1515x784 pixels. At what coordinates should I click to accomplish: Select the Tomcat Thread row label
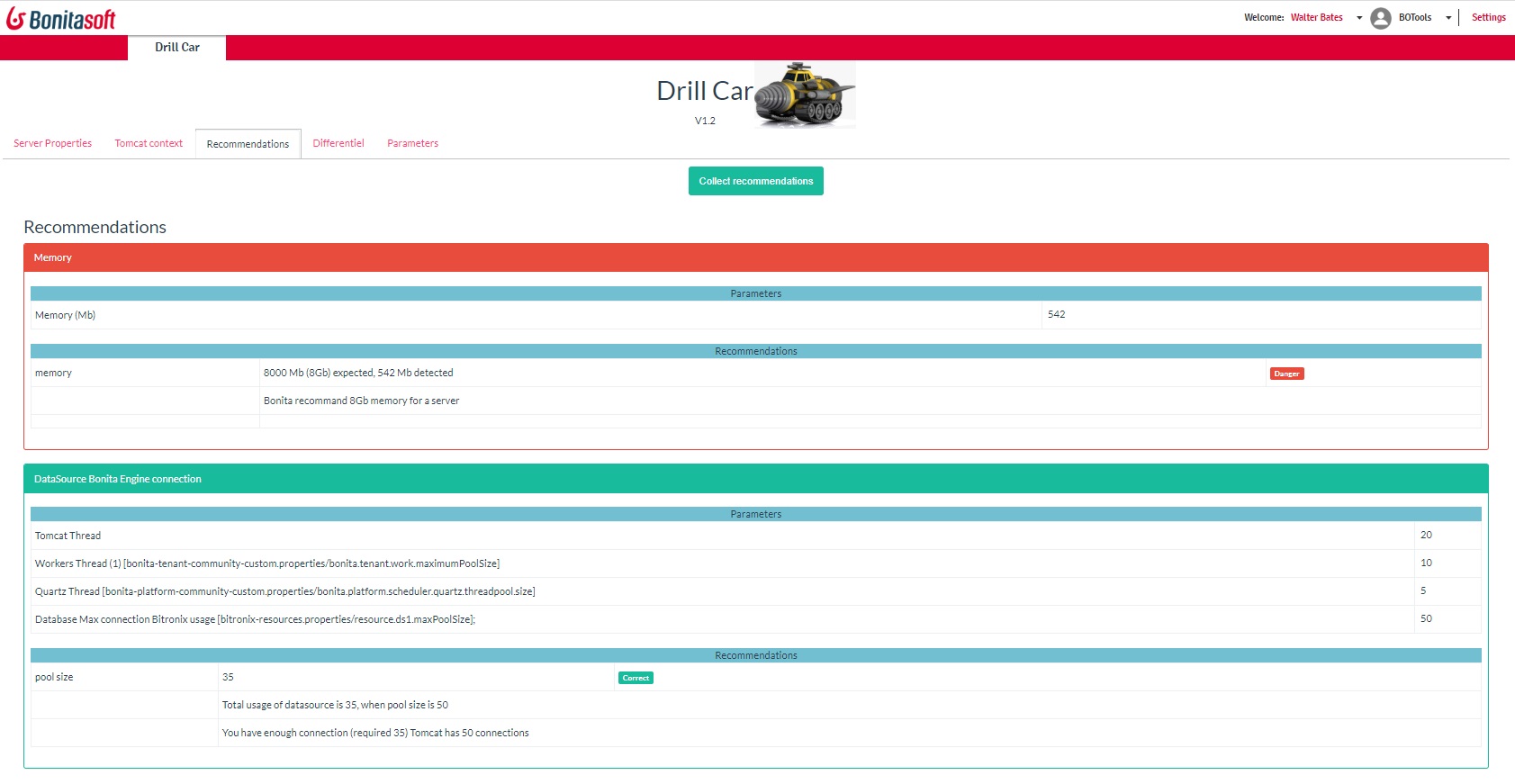pyautogui.click(x=68, y=536)
